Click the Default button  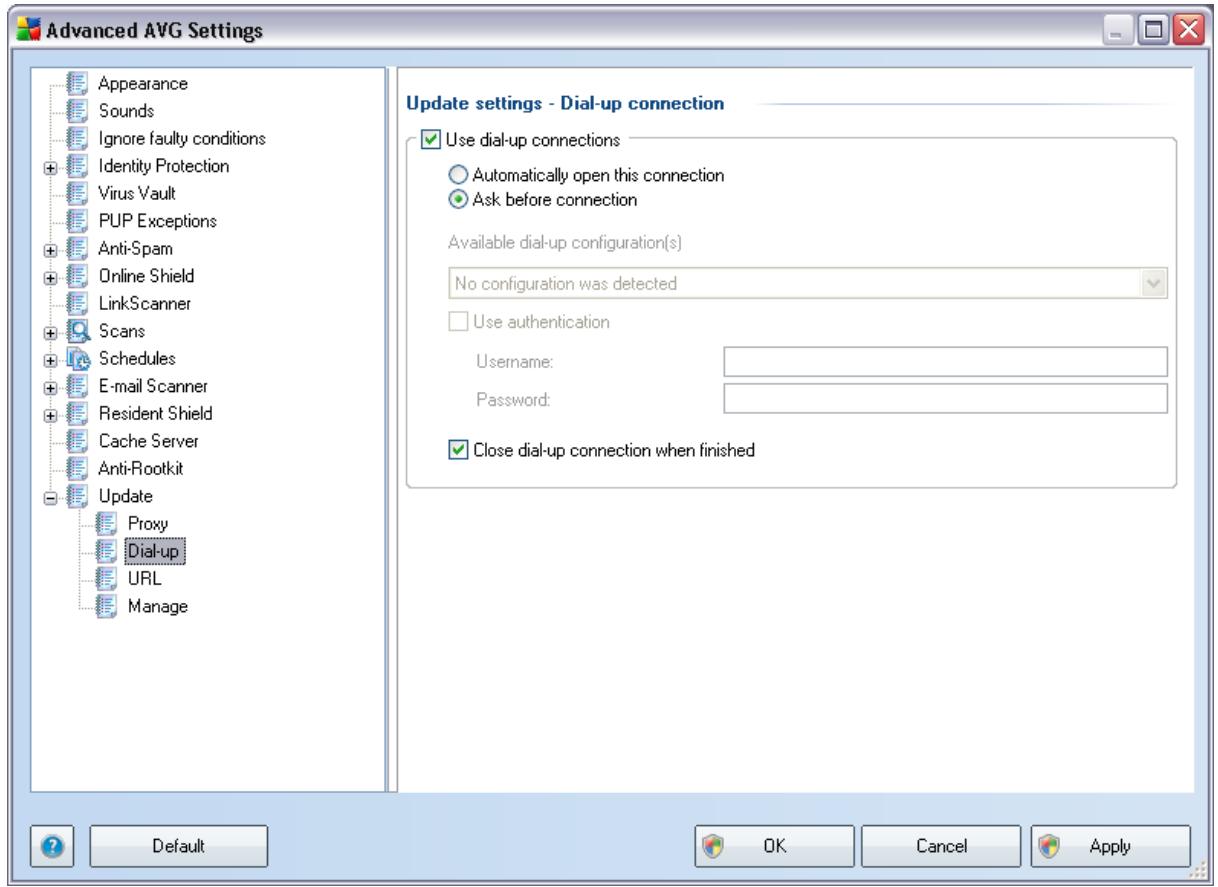click(179, 846)
